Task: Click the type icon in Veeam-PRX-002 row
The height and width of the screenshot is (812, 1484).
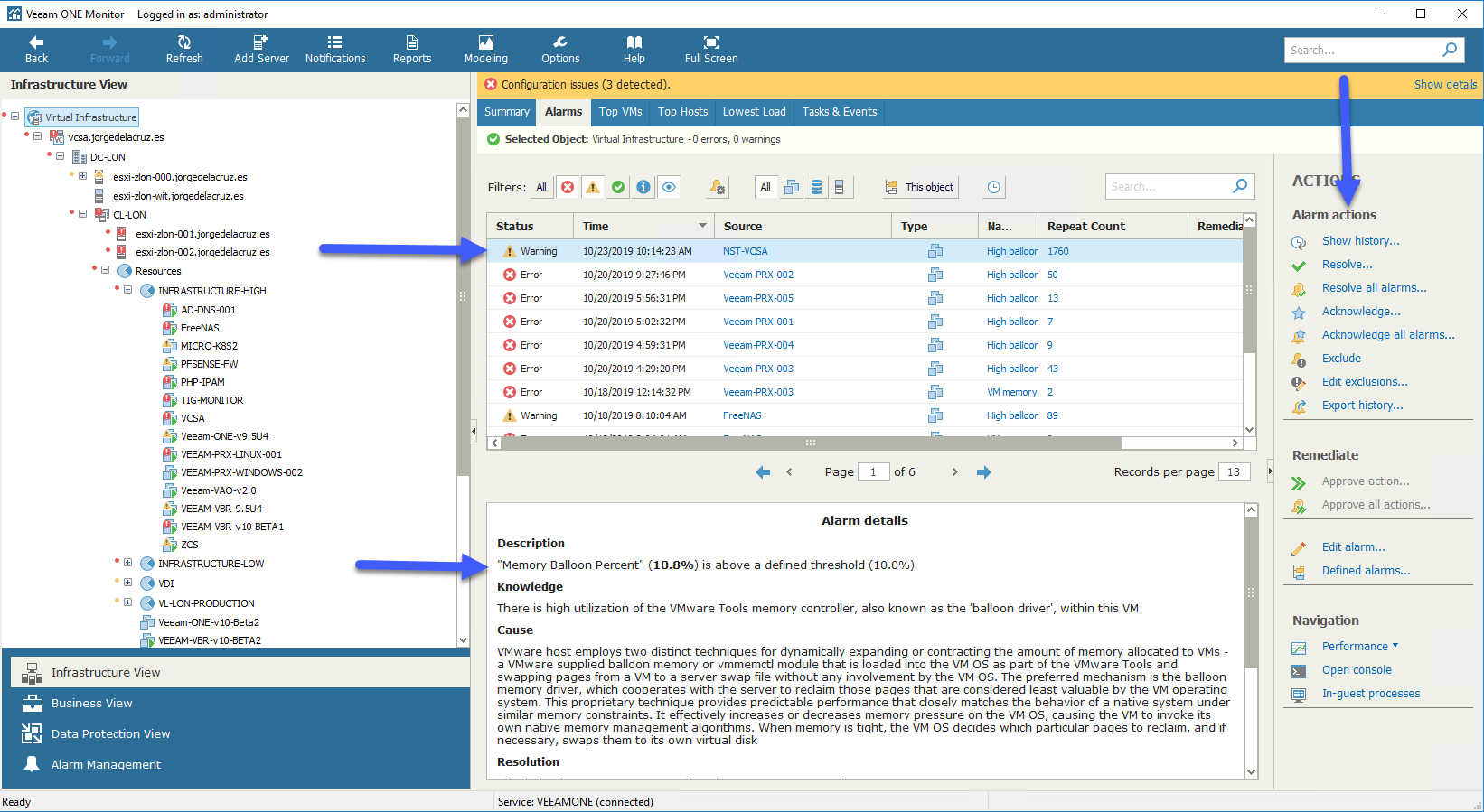Action: (x=935, y=275)
